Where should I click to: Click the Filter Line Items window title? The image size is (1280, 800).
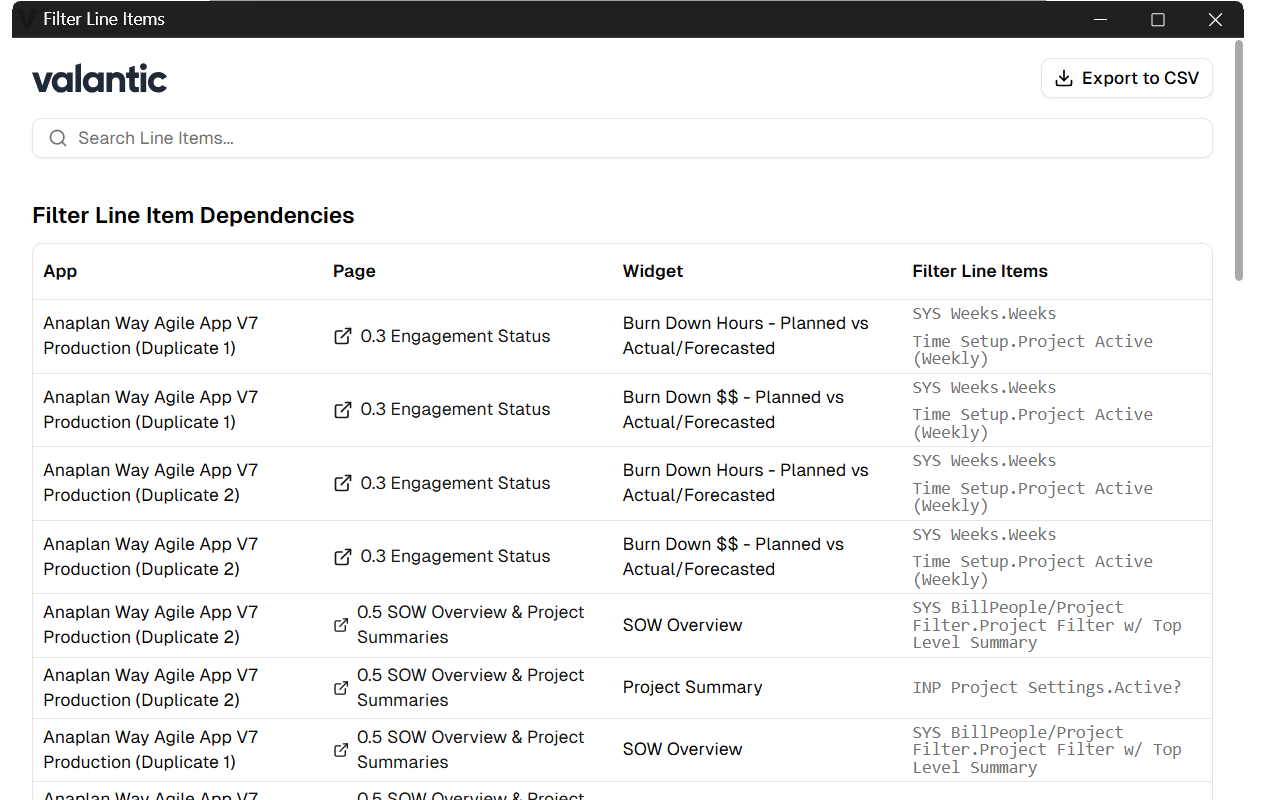104,19
